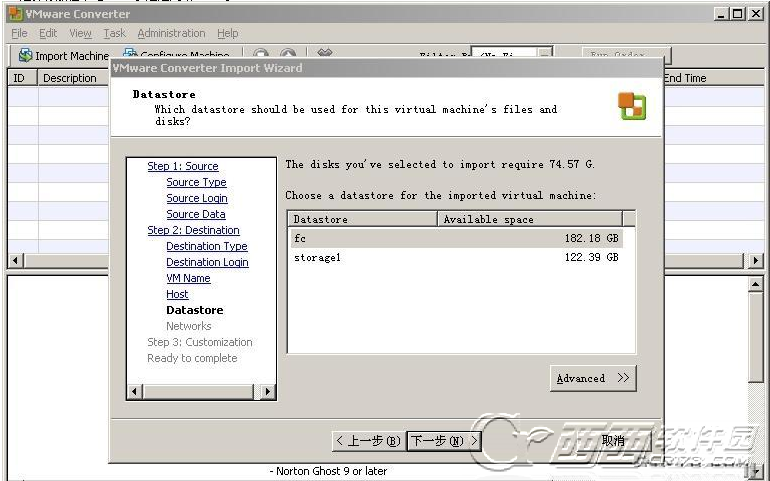This screenshot has width=770, height=481.
Task: Select the fc datastore row
Action: pyautogui.click(x=456, y=238)
